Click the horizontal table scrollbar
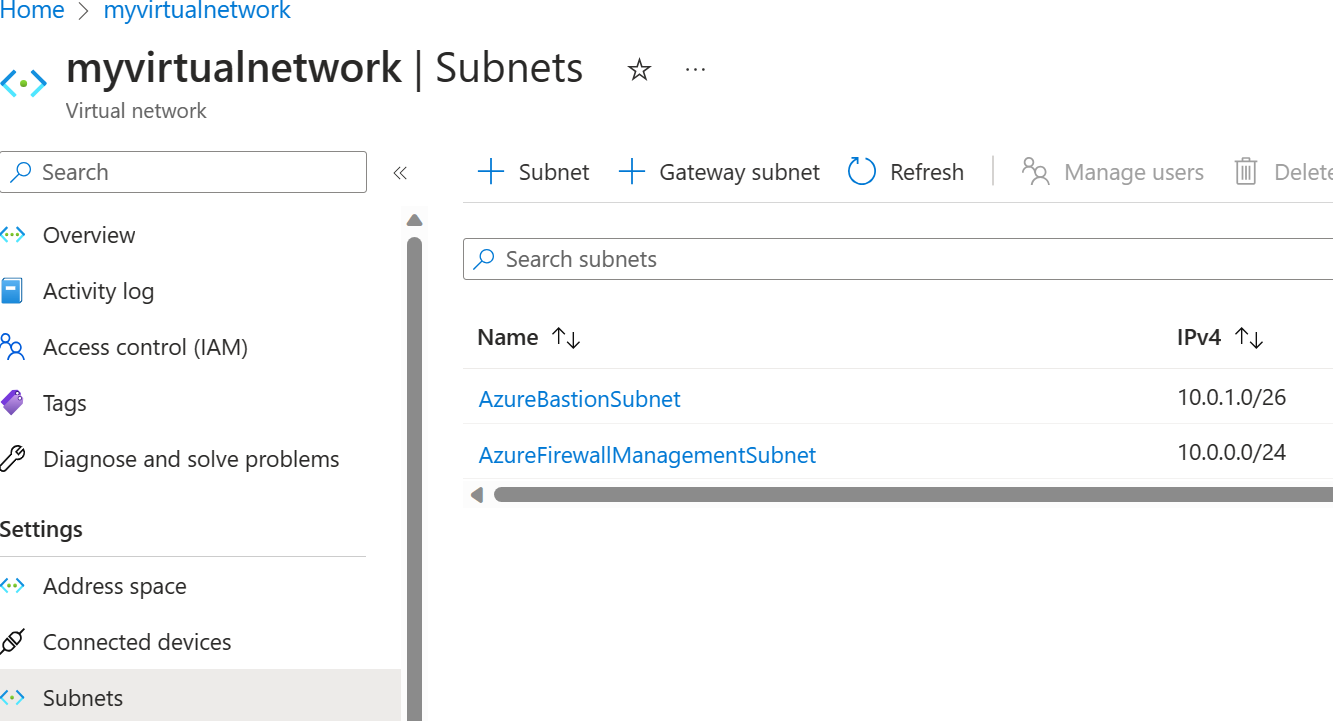1333x721 pixels. [x=913, y=494]
